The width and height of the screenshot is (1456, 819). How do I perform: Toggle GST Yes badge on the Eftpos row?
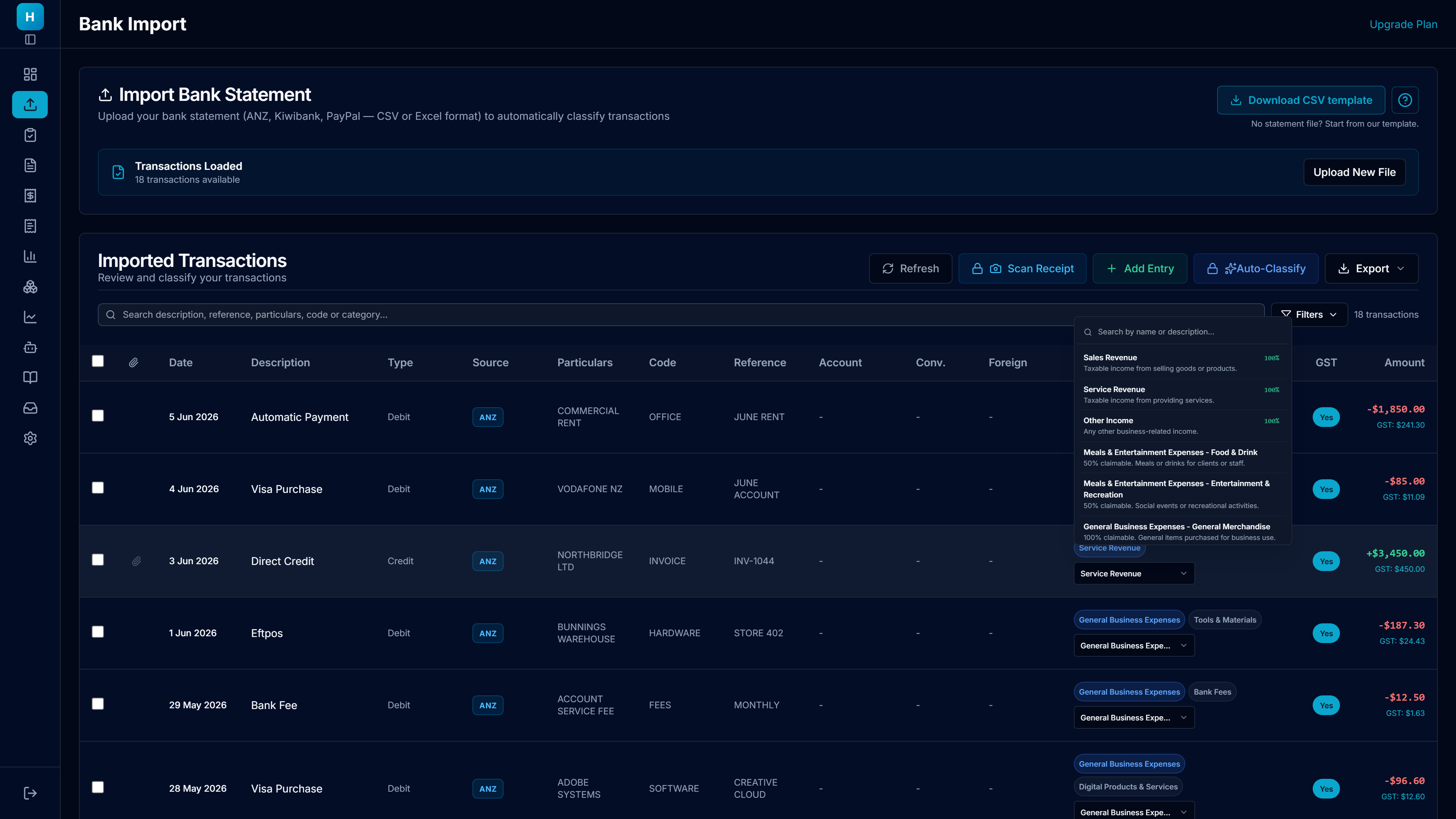pos(1326,634)
